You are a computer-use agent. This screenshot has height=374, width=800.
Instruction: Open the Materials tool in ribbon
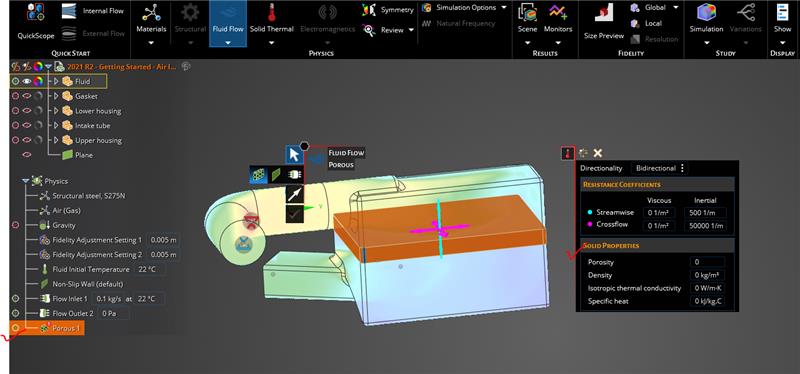(x=151, y=23)
